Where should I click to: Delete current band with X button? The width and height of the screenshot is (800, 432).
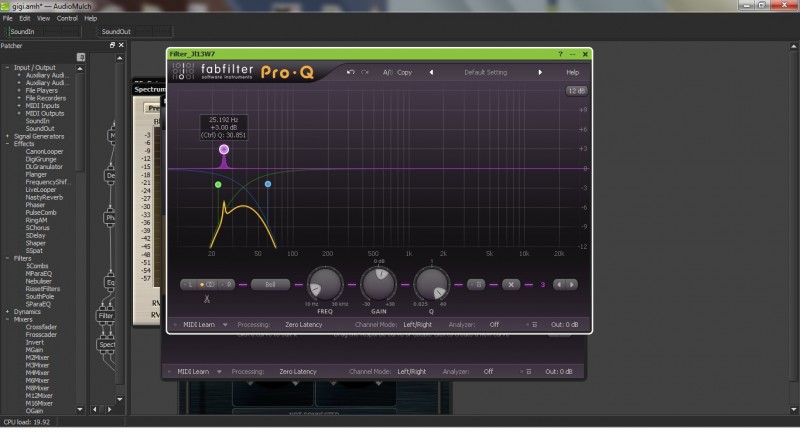(x=511, y=285)
